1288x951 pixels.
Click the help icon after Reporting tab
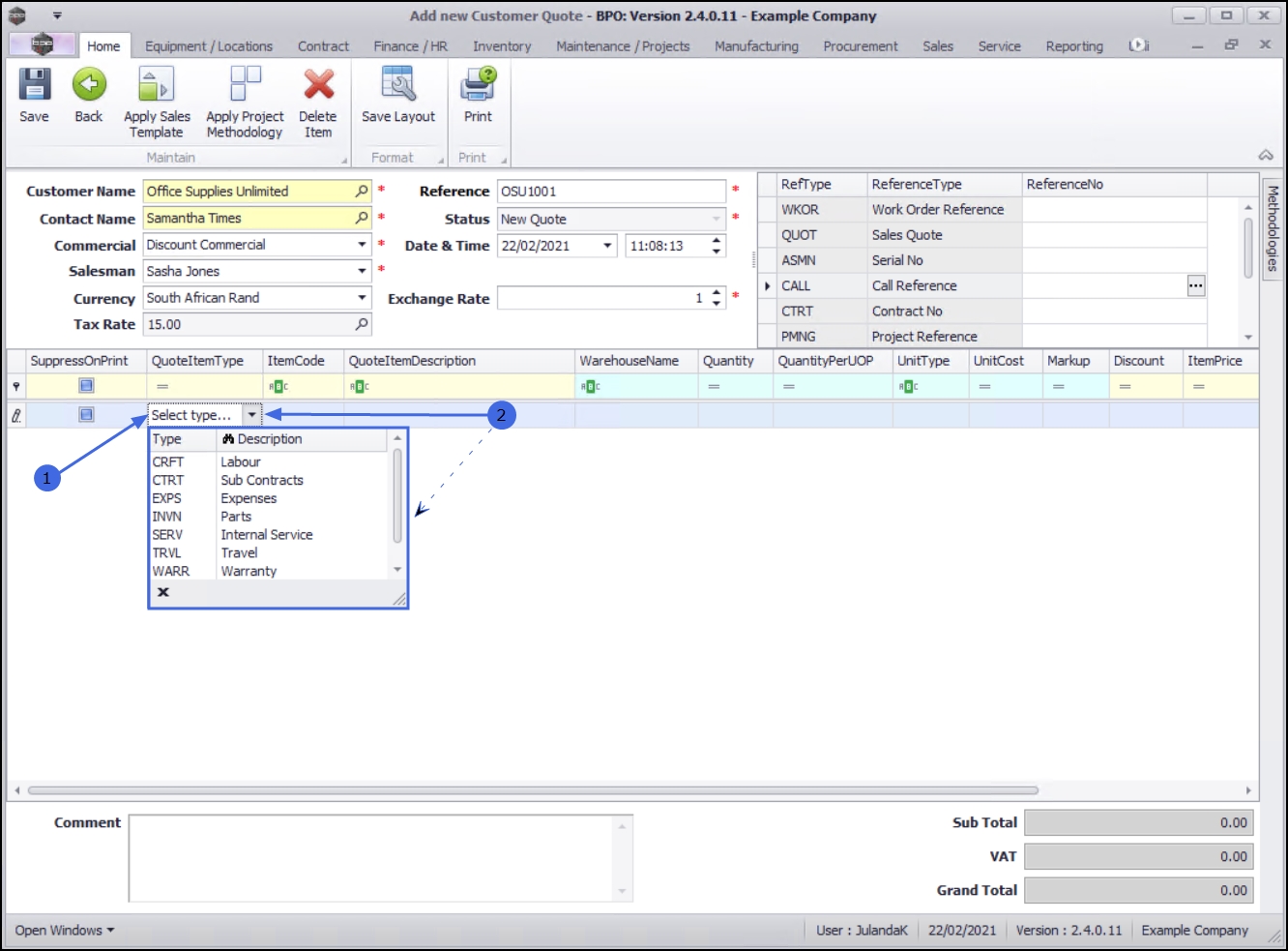click(x=1139, y=45)
